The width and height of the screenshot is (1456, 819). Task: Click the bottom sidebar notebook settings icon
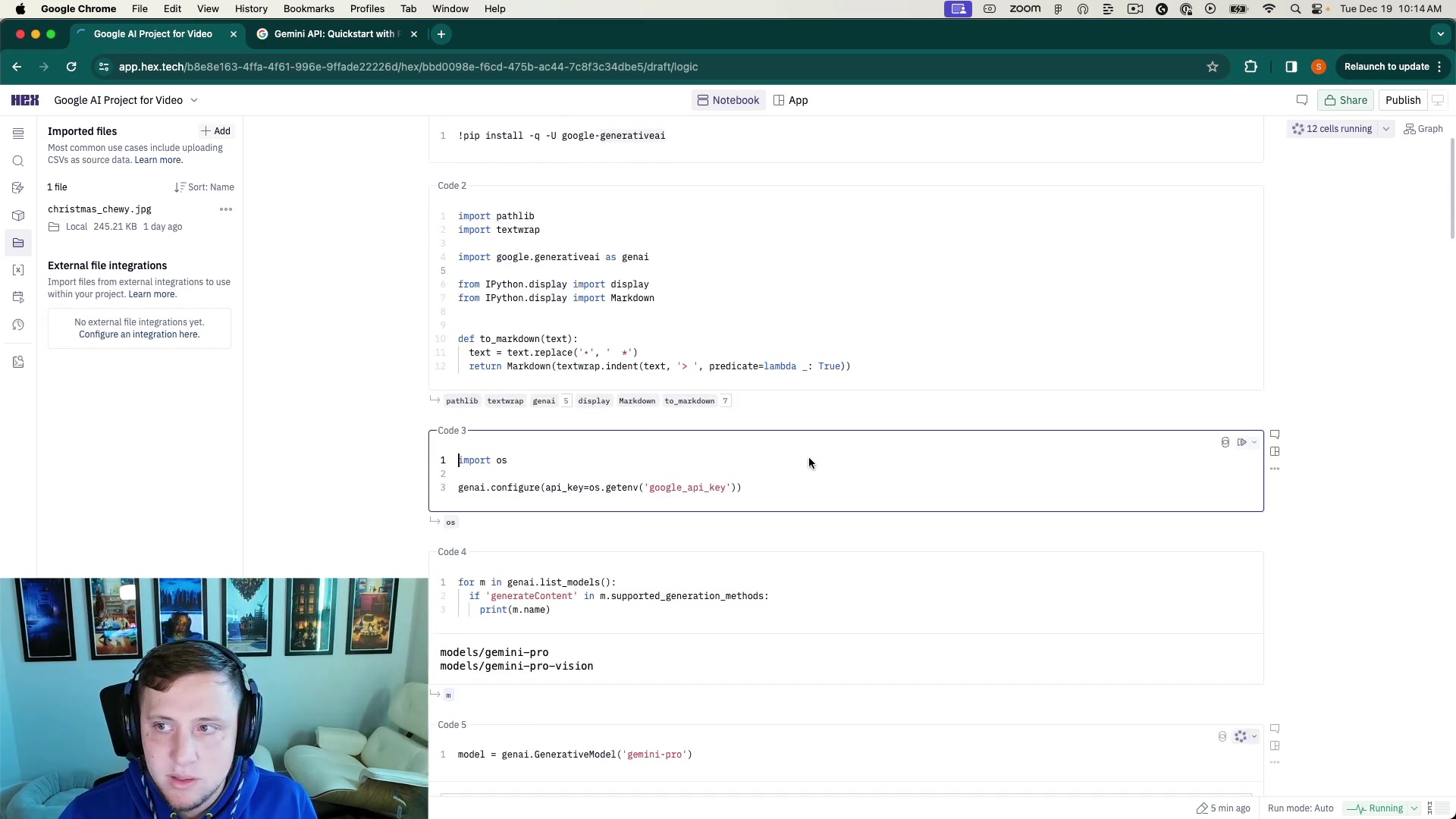(18, 362)
